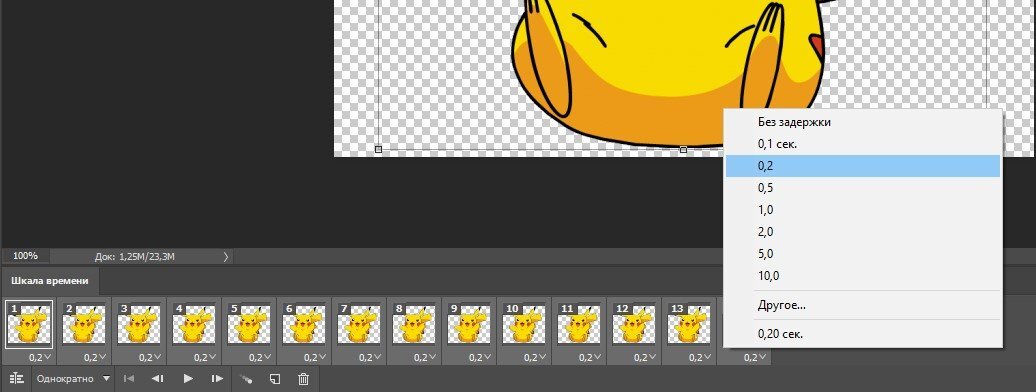This screenshot has height=392, width=1036.
Task: Open frame 7 delay dropdown
Action: tap(370, 358)
